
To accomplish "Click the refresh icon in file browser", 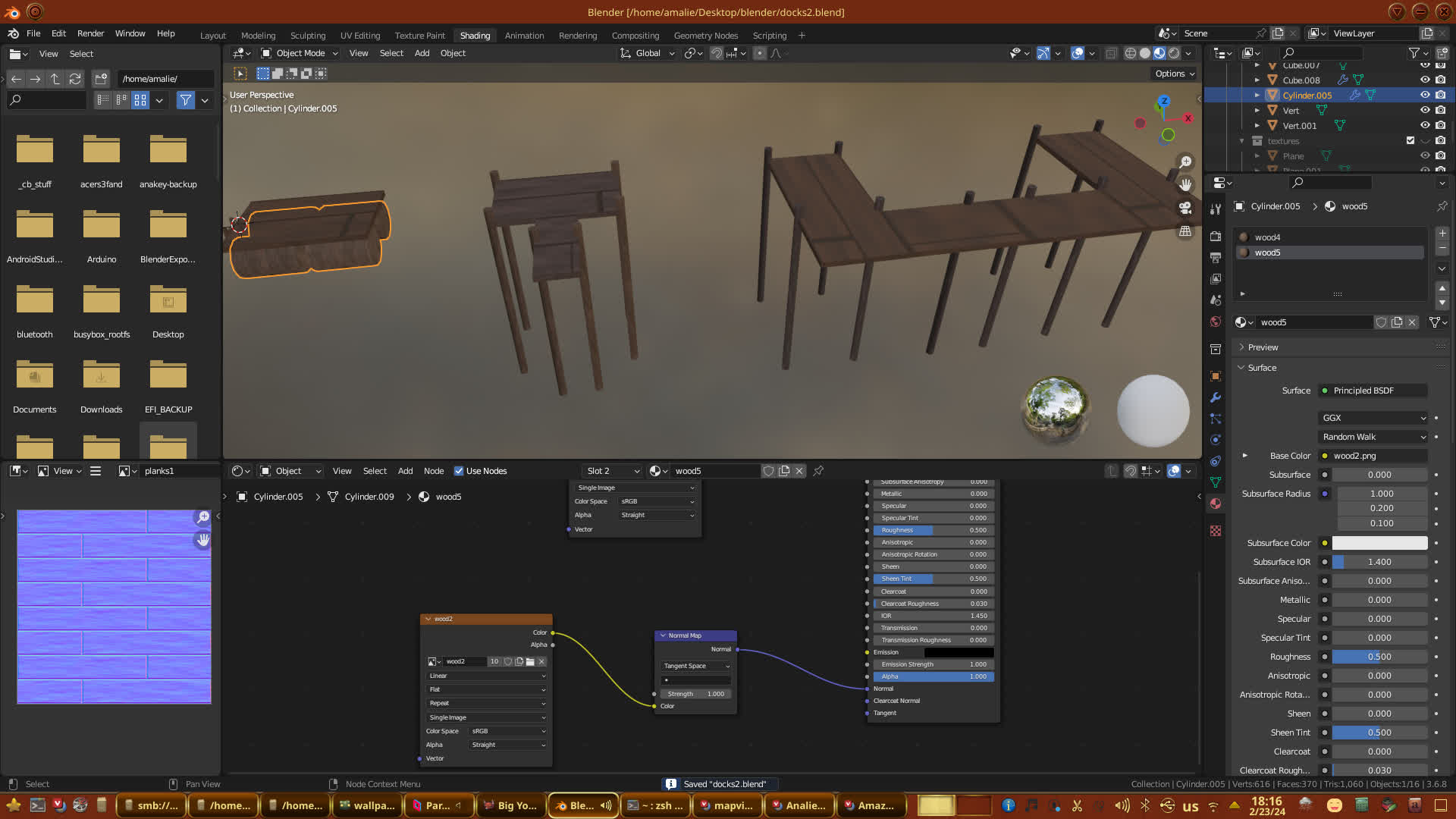I will click(74, 79).
